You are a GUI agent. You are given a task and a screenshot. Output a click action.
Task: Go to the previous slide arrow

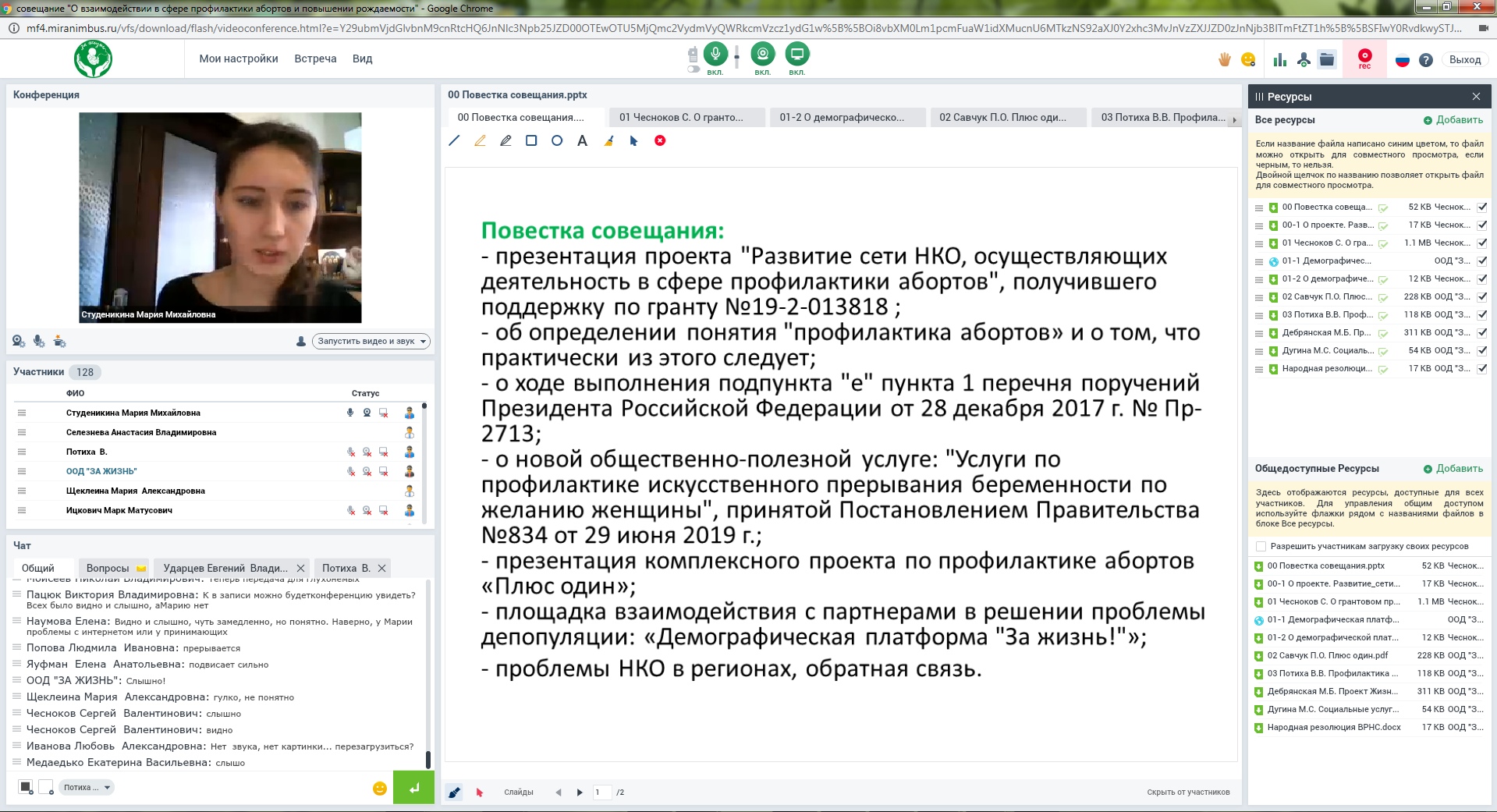pos(558,792)
